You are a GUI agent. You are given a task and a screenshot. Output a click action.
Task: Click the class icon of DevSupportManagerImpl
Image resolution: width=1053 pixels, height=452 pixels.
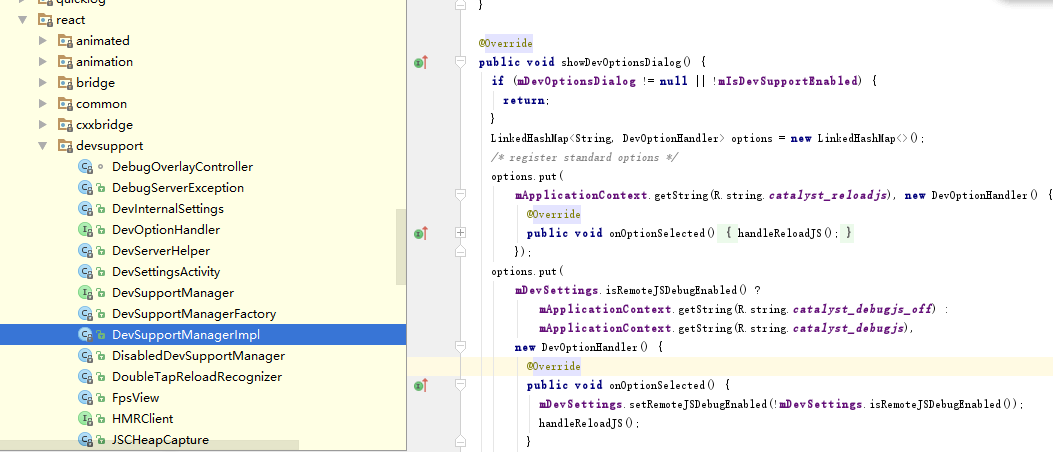click(x=85, y=334)
